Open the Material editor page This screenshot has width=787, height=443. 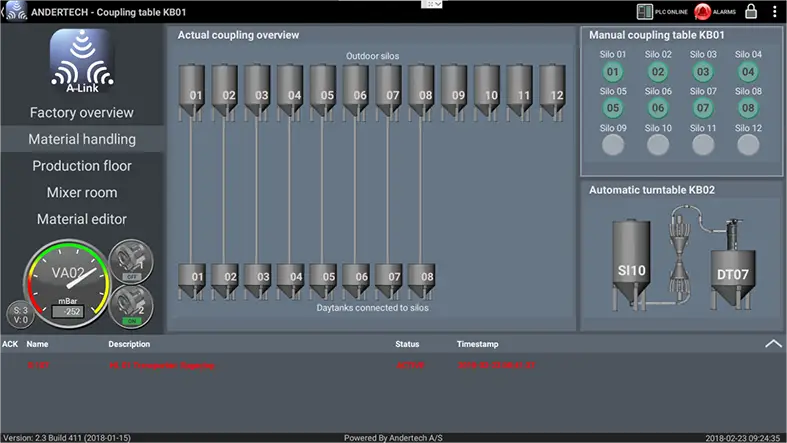[x=81, y=219]
